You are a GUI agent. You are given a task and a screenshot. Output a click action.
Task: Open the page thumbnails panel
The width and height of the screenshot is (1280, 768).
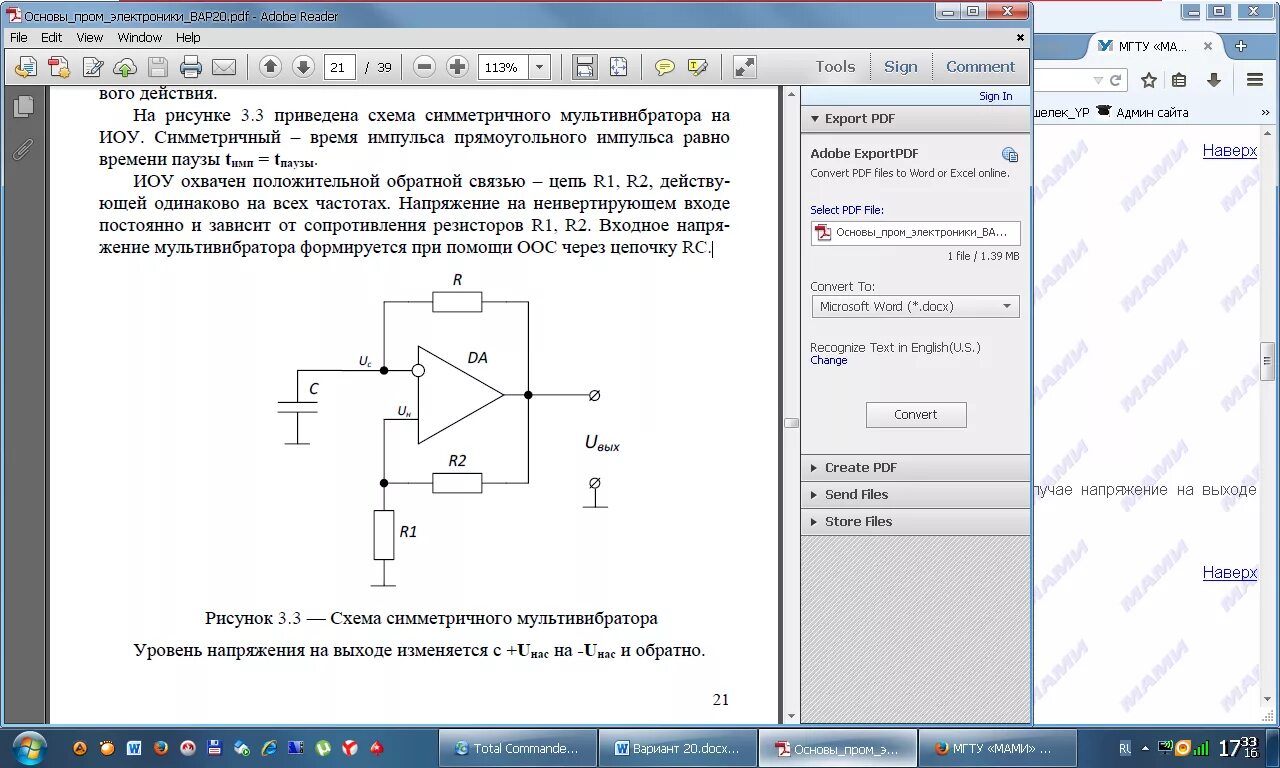point(24,106)
